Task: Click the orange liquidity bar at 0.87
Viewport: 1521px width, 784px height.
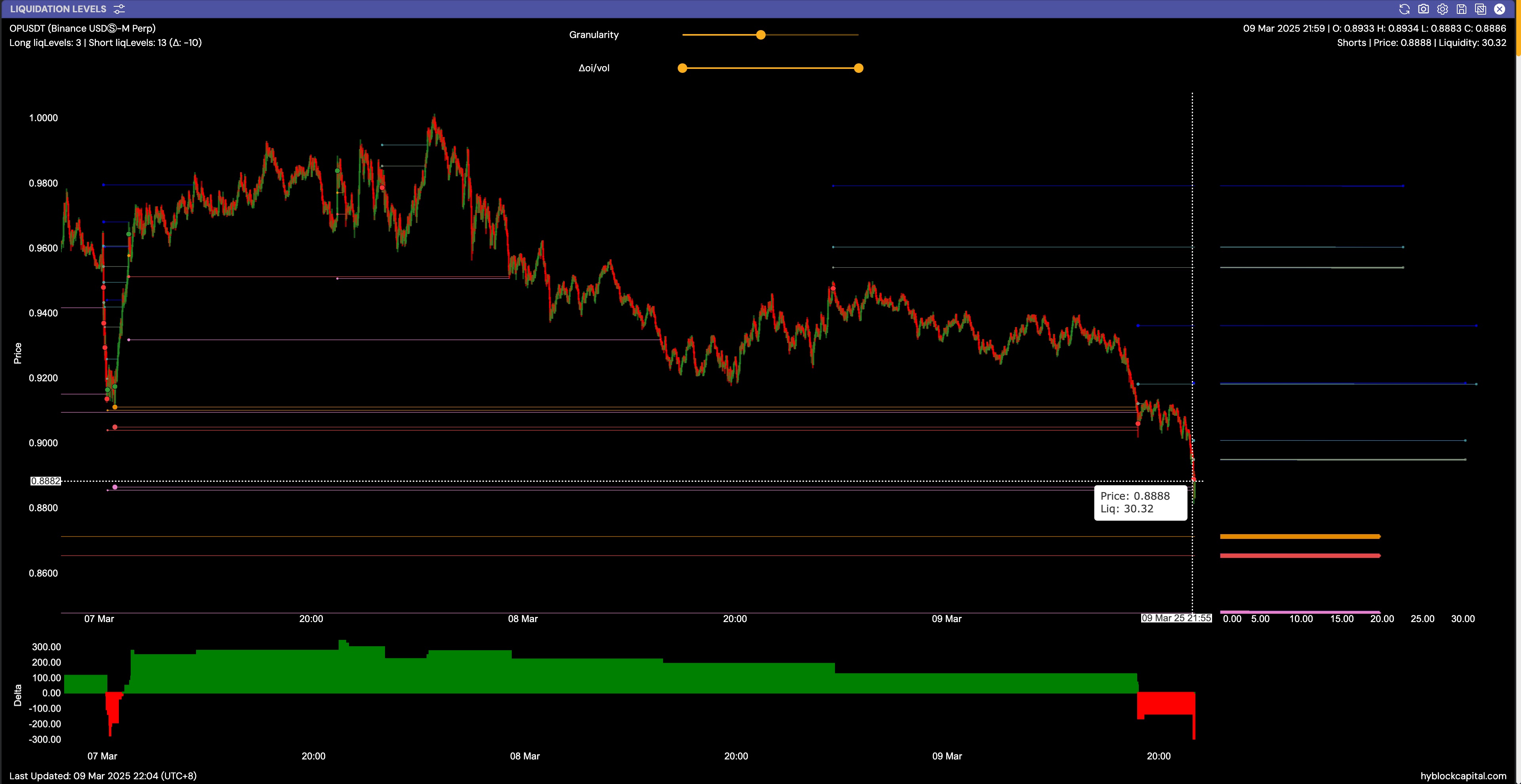Action: pos(1299,537)
